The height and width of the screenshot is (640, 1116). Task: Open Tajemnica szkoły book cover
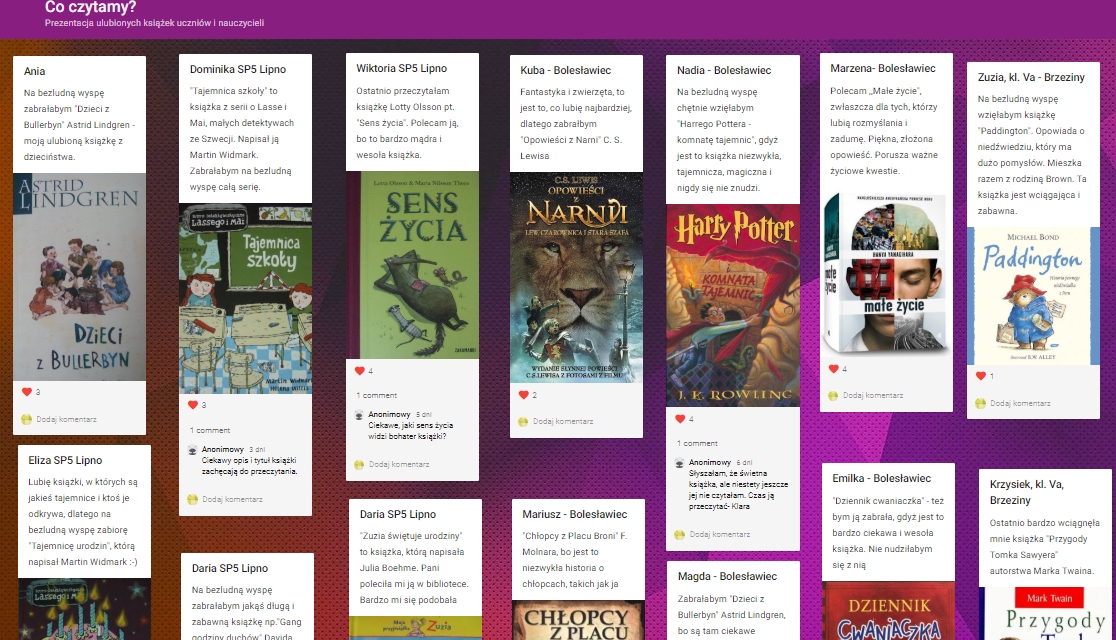click(x=246, y=299)
